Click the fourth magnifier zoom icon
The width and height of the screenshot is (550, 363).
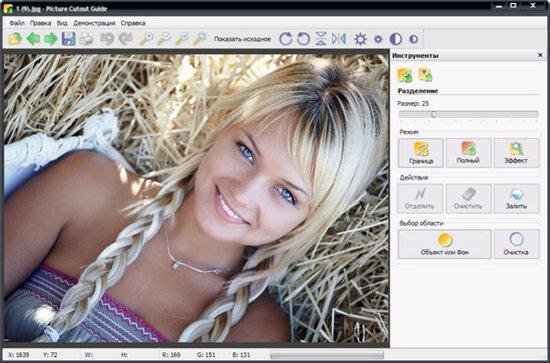[200, 39]
